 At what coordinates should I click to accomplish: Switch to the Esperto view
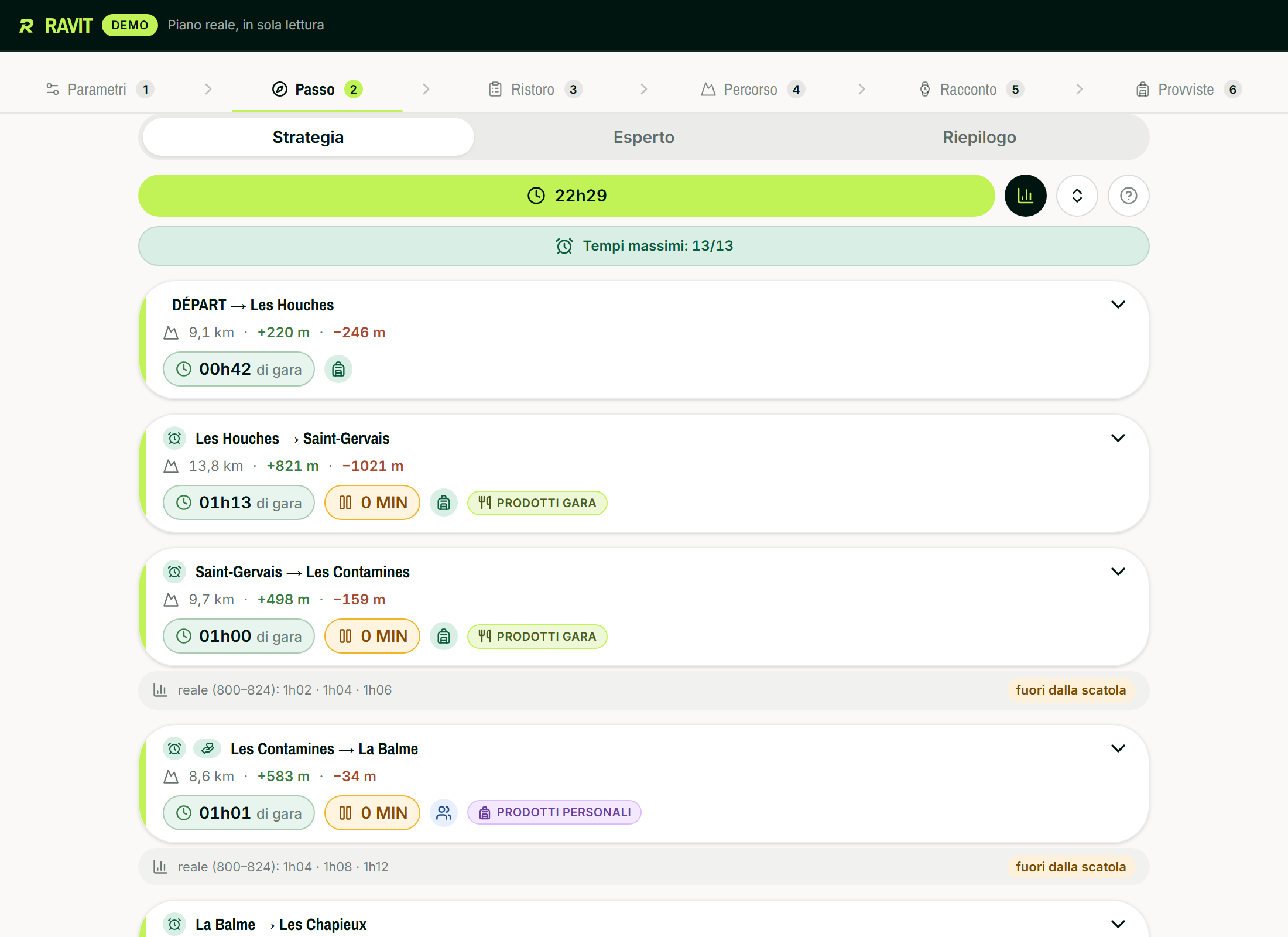[643, 137]
